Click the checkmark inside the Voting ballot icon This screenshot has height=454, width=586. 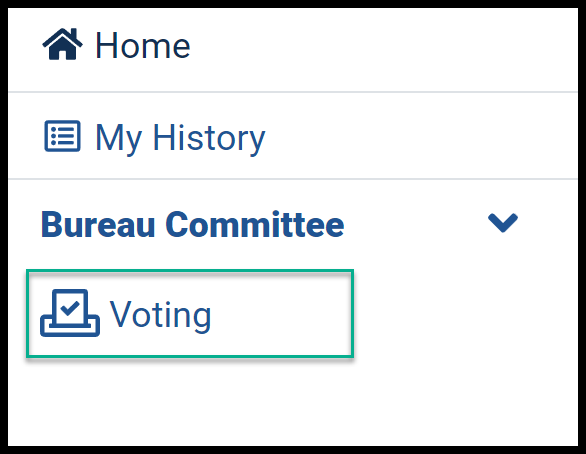point(70,308)
